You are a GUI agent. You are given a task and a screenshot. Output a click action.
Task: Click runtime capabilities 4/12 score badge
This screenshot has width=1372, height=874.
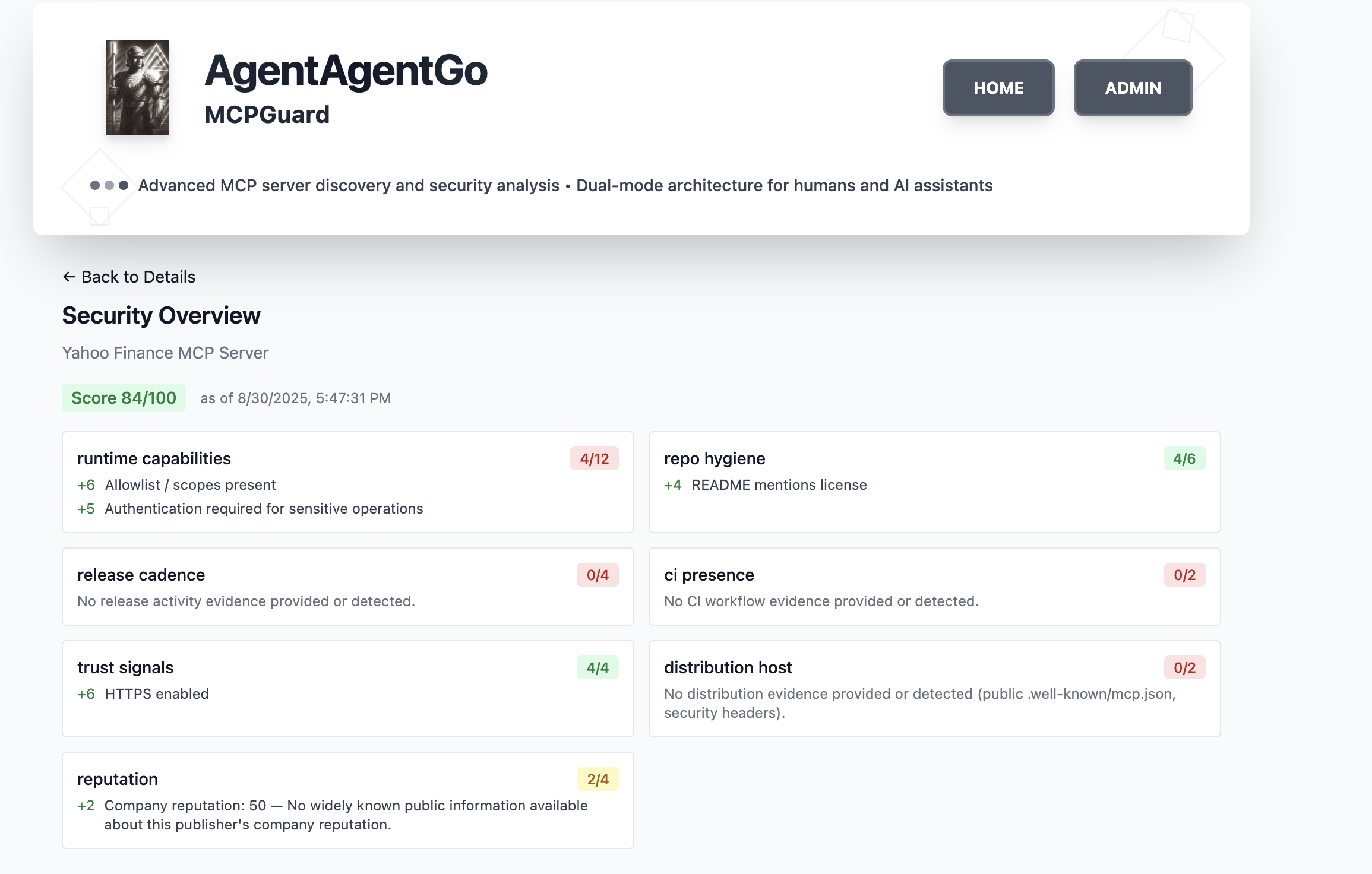(x=594, y=458)
